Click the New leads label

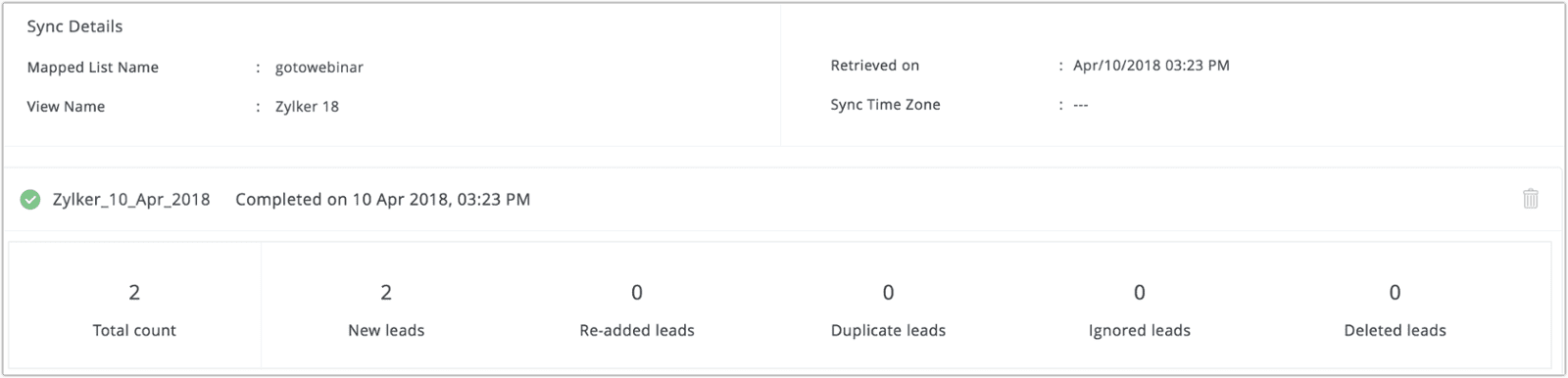(x=386, y=331)
